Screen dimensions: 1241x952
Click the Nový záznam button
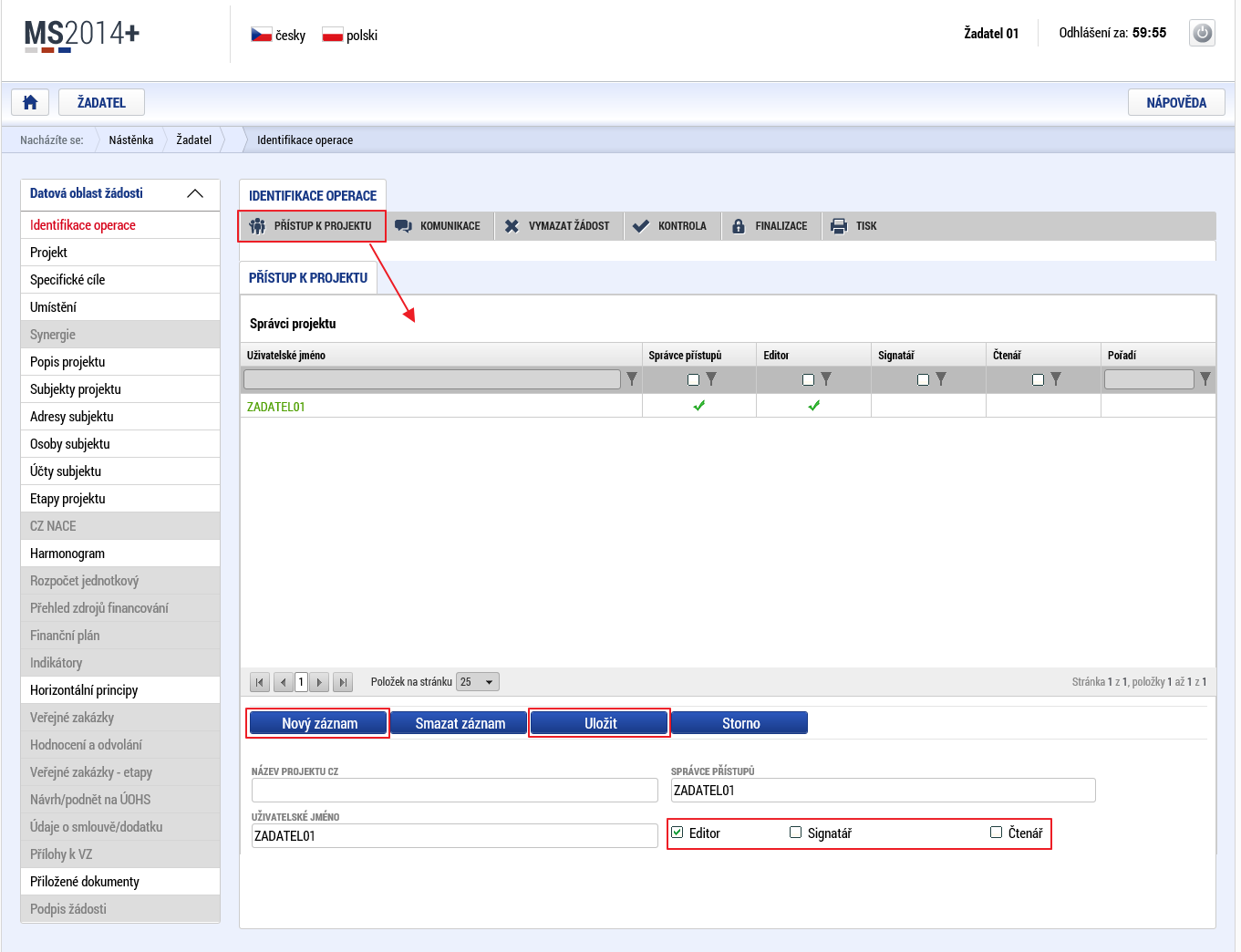point(319,723)
